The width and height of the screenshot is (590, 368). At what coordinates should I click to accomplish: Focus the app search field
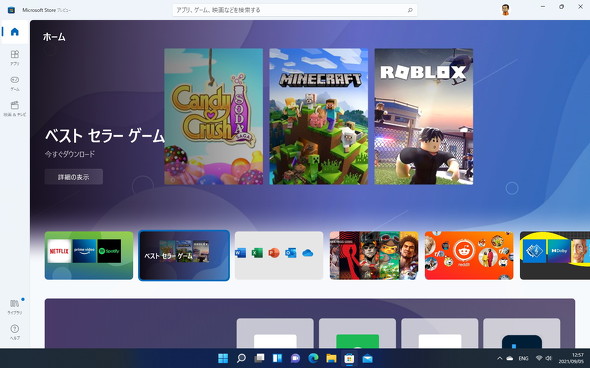point(295,10)
